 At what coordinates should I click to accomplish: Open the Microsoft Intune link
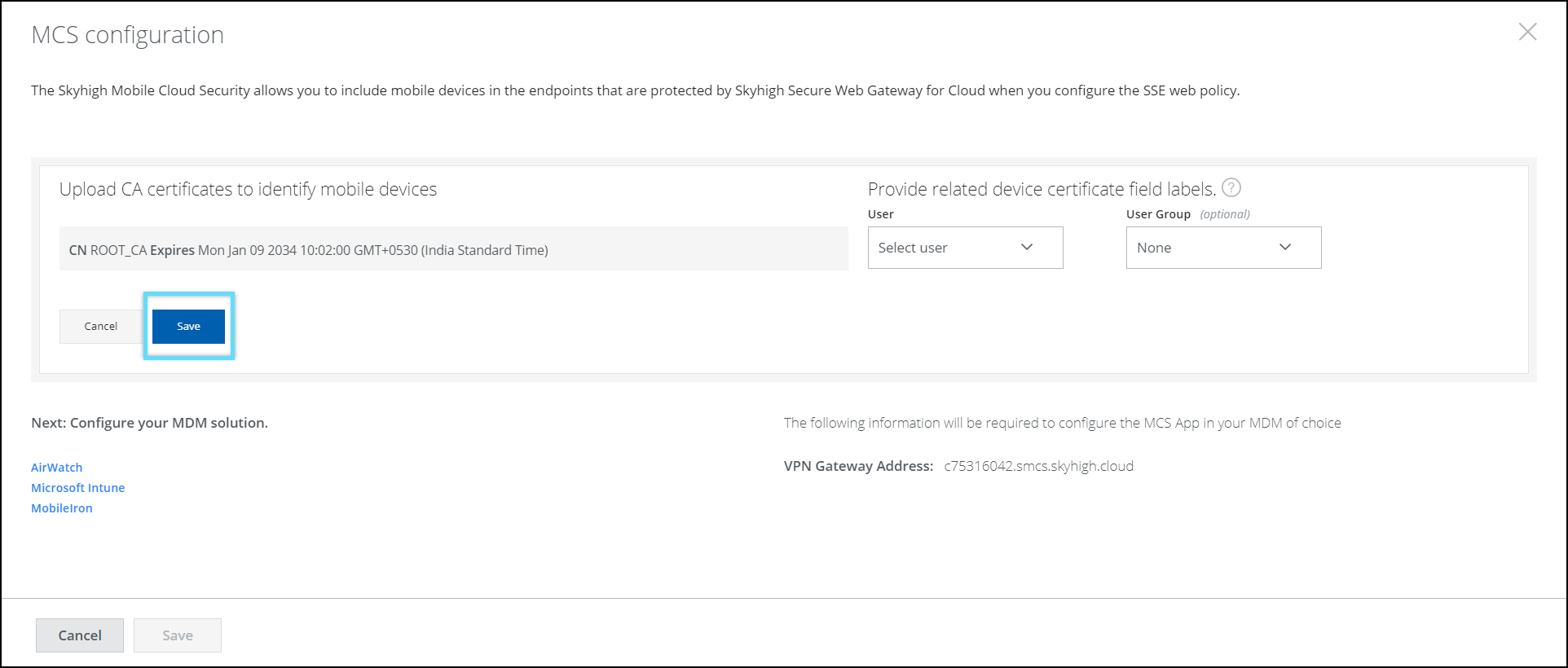tap(78, 488)
